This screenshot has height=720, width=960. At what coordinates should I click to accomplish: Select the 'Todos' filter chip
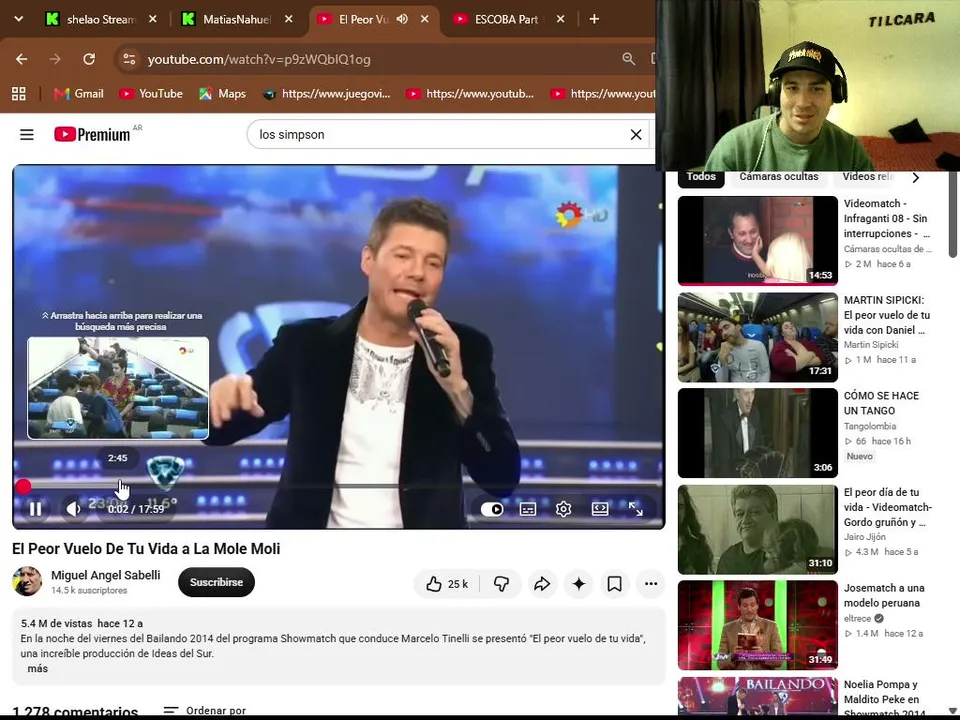pos(701,176)
